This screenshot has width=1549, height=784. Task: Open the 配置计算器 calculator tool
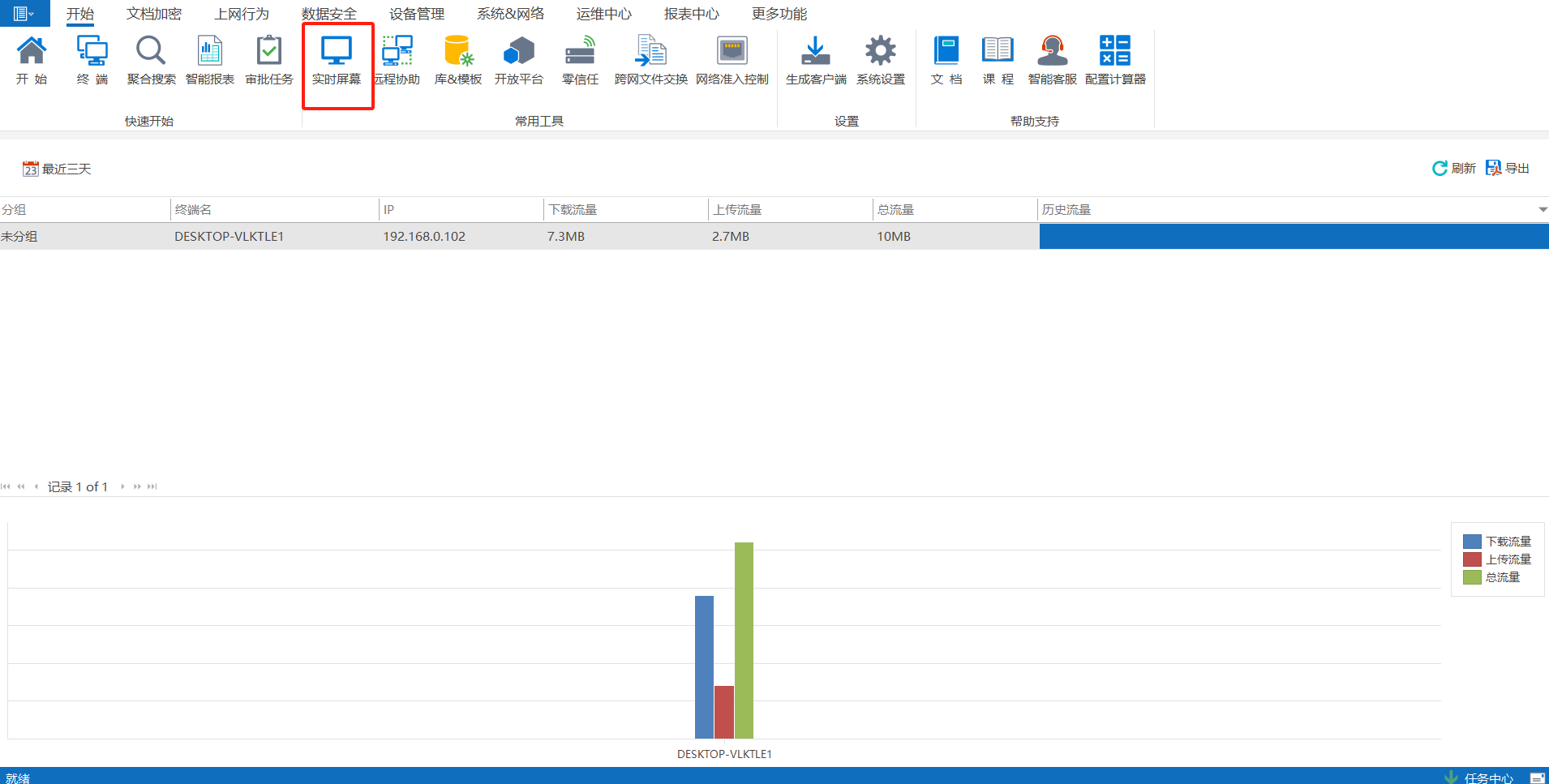[x=1115, y=61]
